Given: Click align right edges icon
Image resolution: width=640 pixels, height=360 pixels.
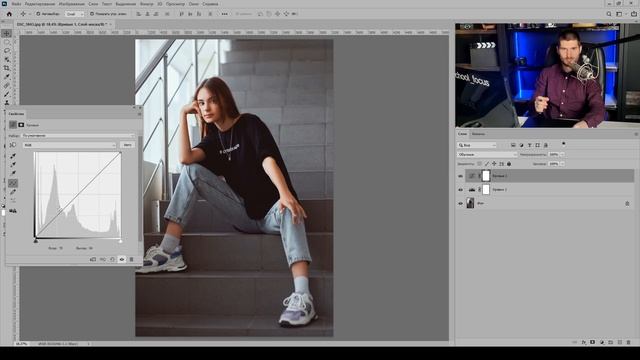Looking at the screenshot, I should click(x=156, y=14).
